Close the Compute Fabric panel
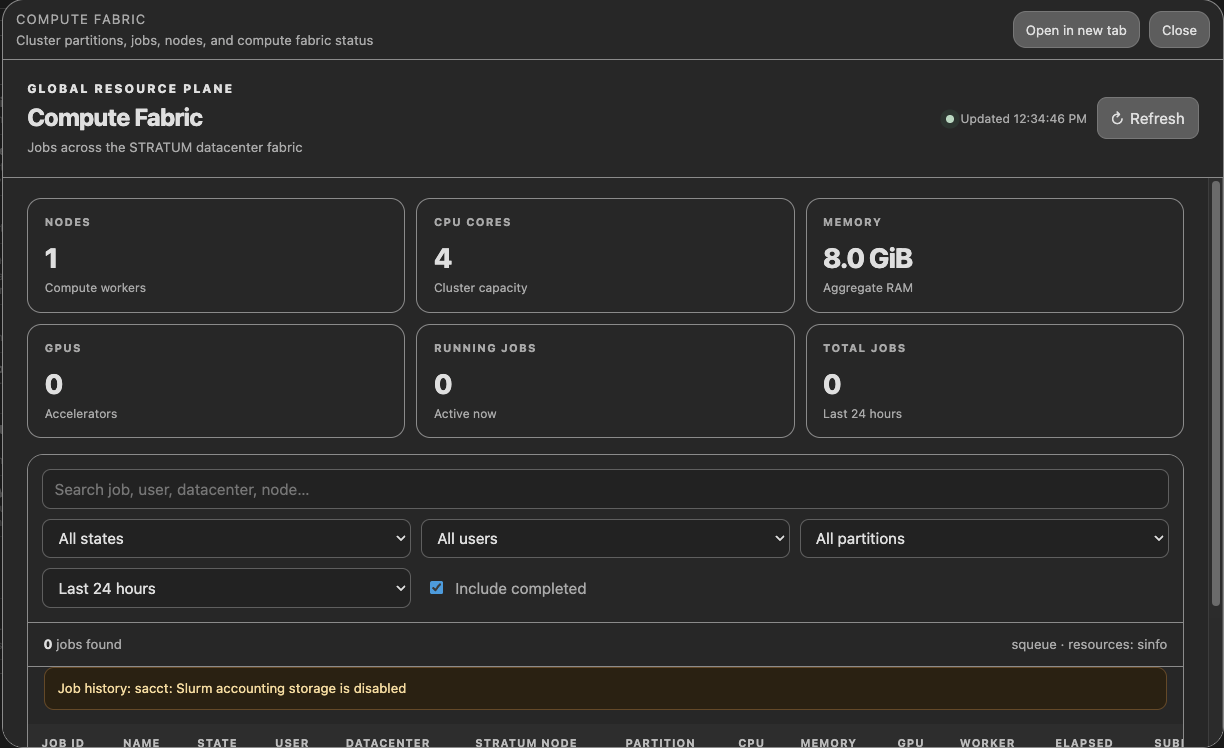The image size is (1224, 748). click(1179, 30)
